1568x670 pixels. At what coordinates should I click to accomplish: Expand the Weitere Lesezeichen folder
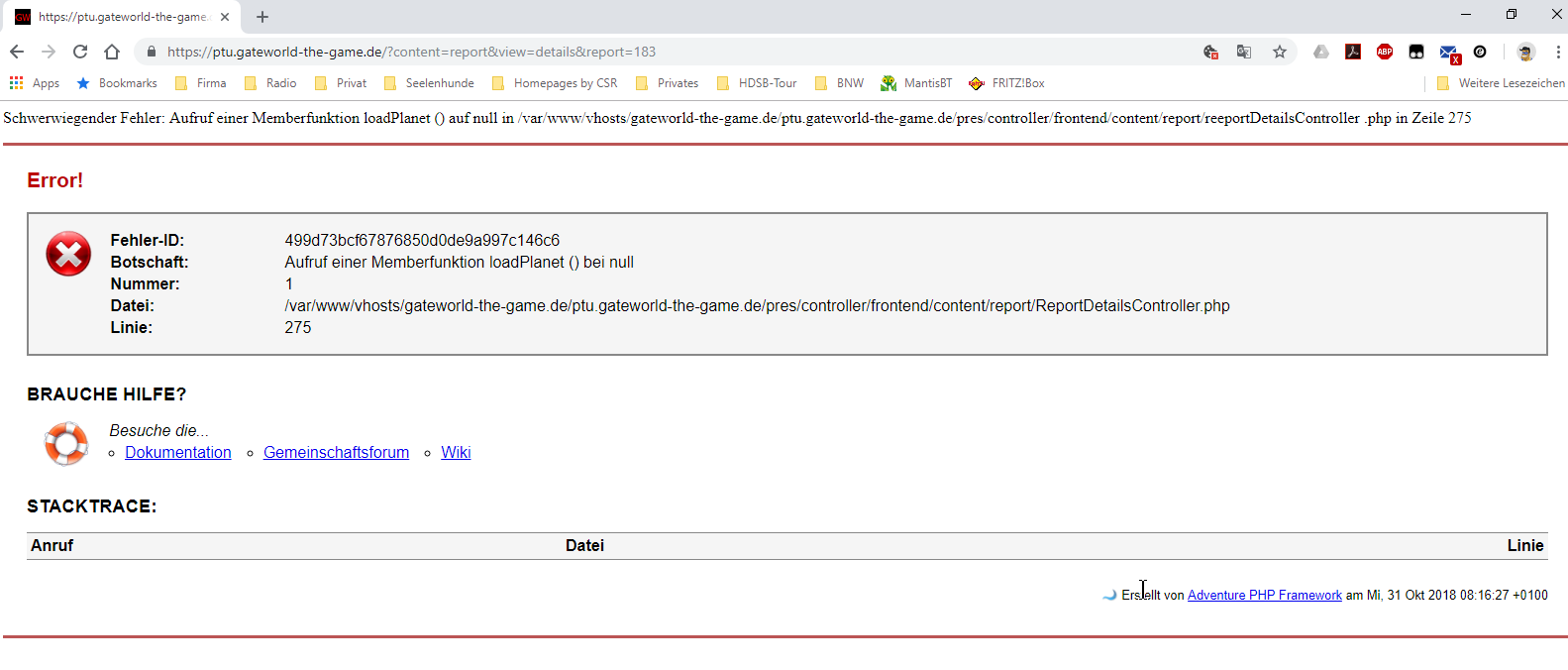point(1501,83)
